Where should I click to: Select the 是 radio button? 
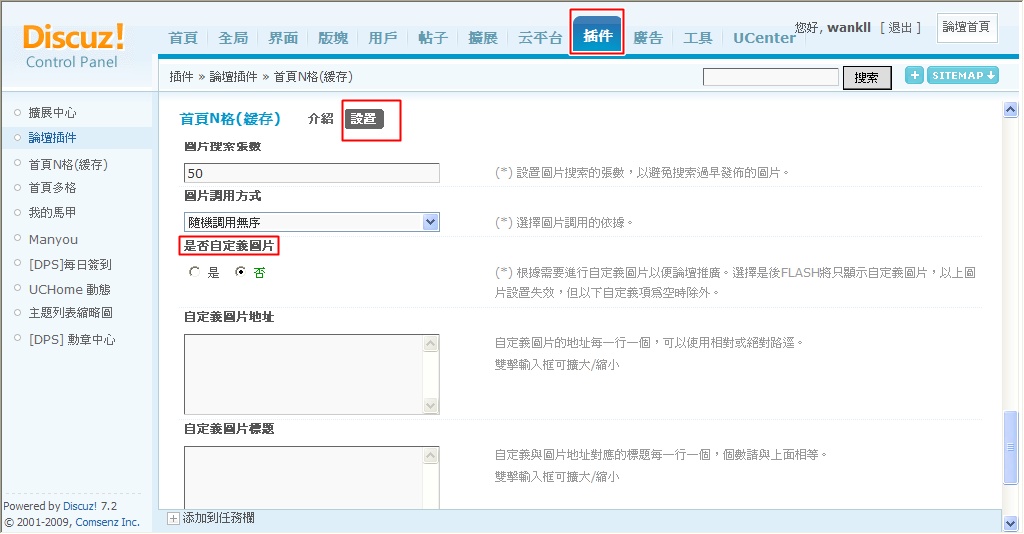[194, 272]
